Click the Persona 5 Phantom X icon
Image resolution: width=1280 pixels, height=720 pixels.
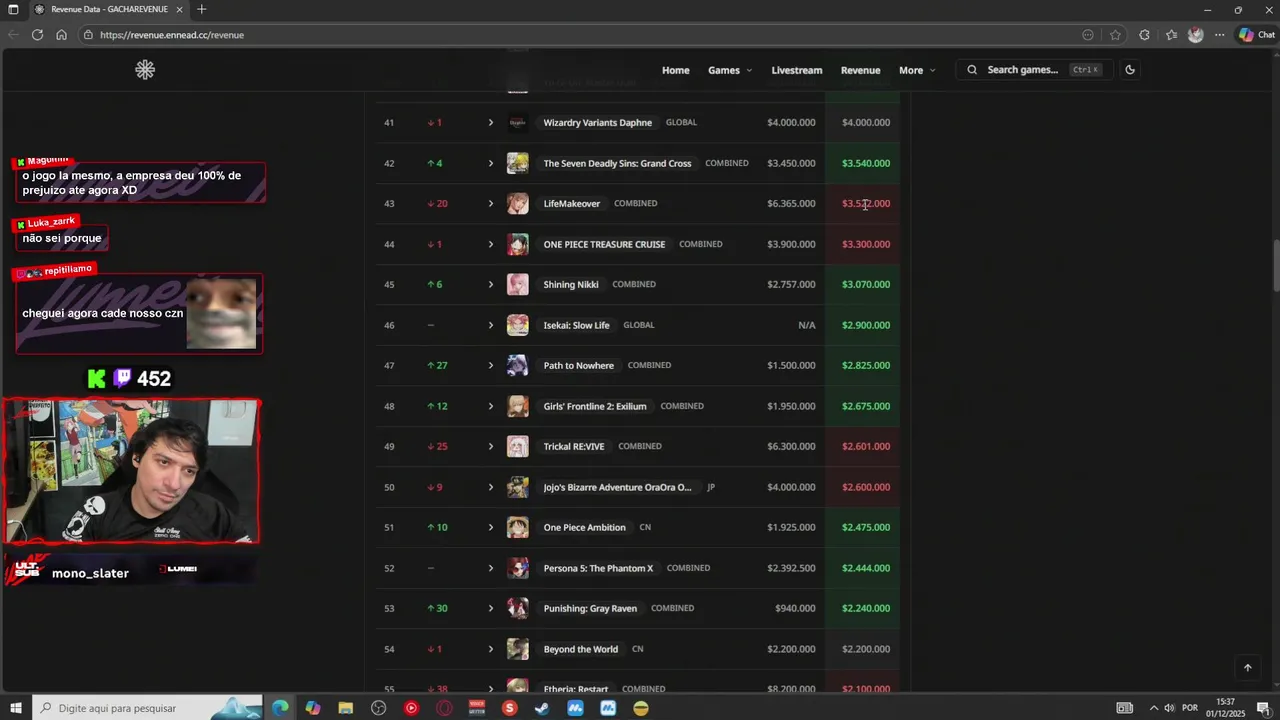[517, 568]
